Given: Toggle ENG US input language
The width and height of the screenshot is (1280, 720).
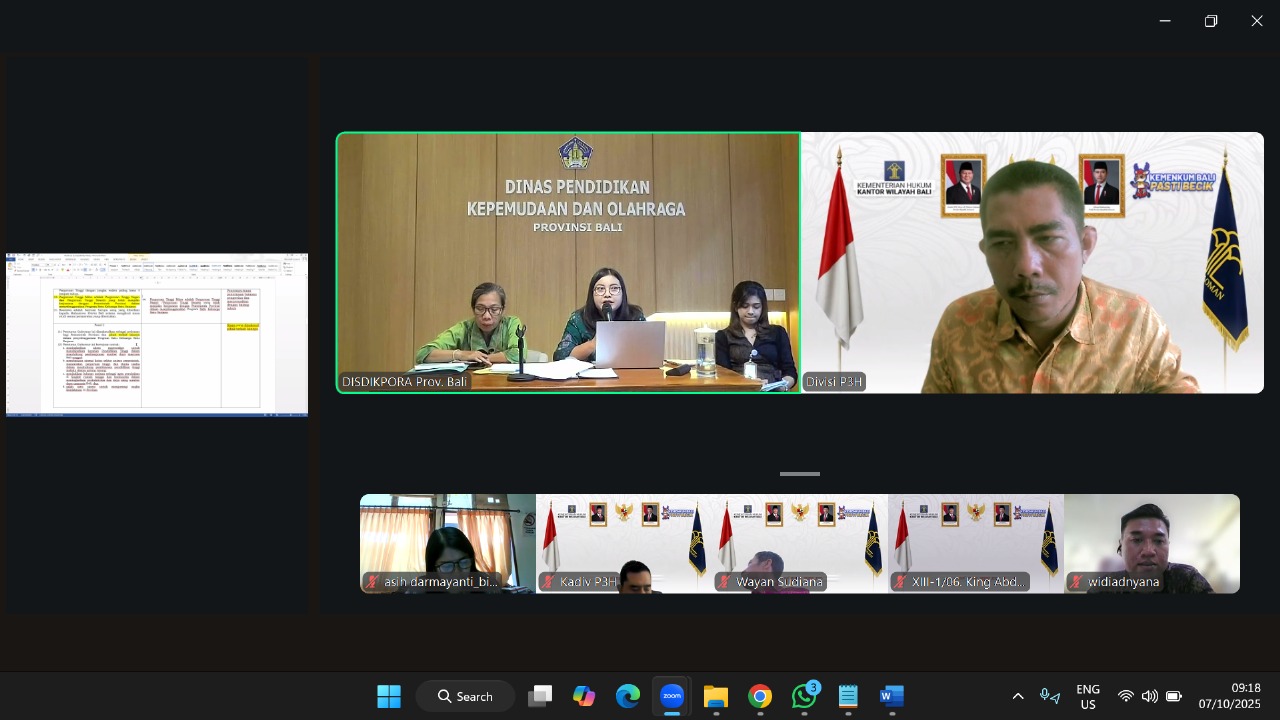Looking at the screenshot, I should pyautogui.click(x=1087, y=696).
